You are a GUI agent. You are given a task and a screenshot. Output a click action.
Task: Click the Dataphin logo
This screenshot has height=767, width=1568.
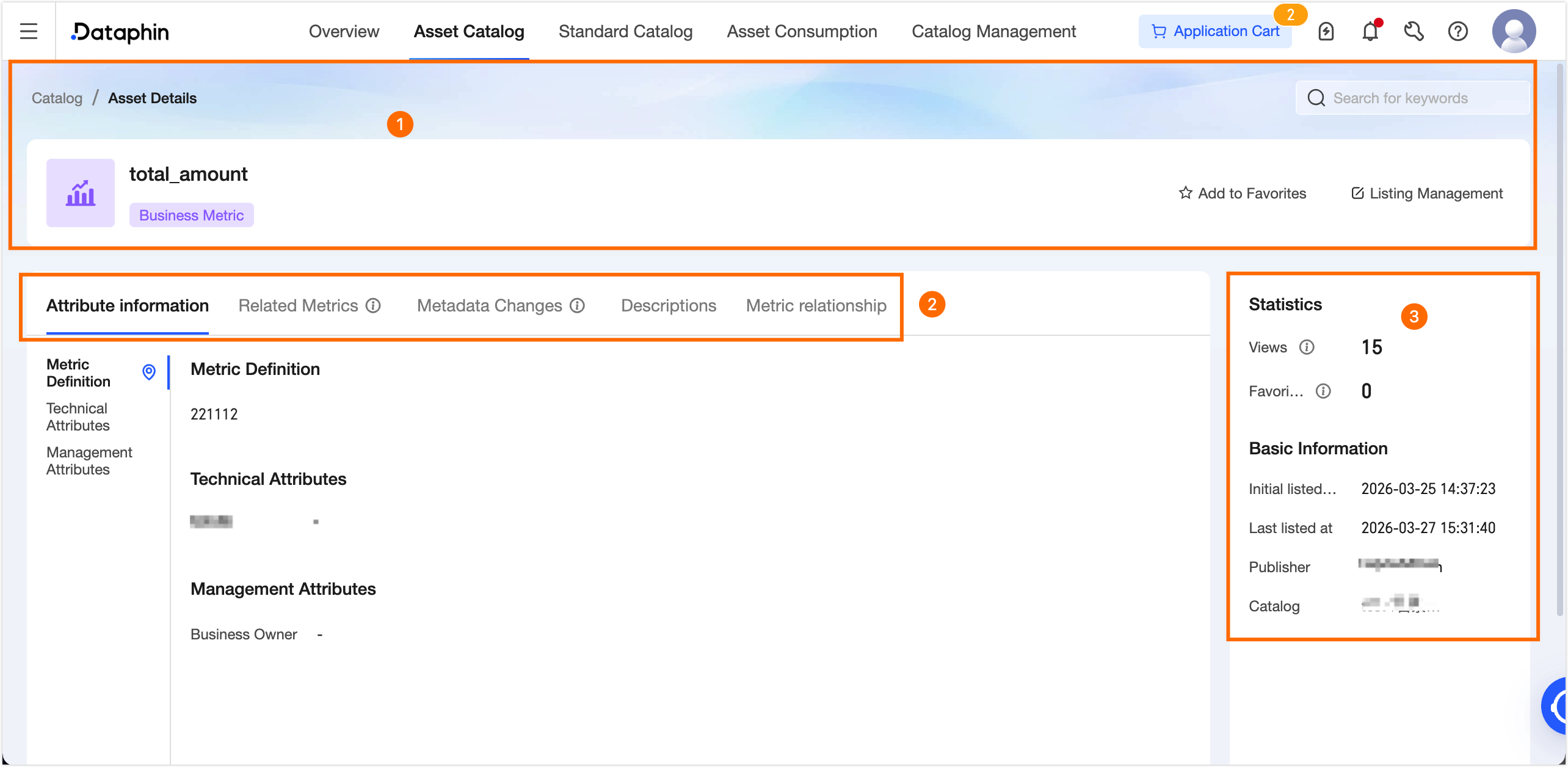tap(120, 32)
